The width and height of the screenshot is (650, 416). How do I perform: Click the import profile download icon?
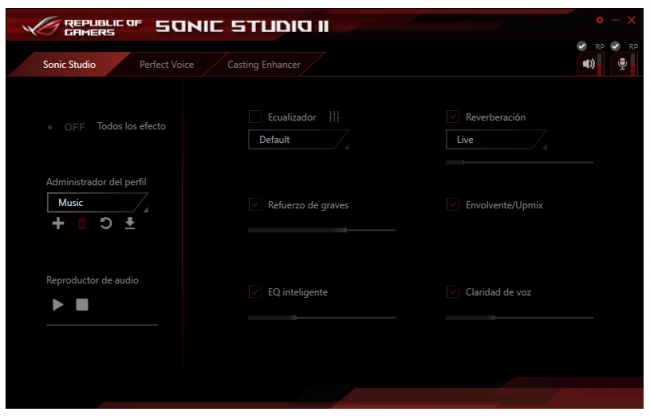[x=130, y=223]
